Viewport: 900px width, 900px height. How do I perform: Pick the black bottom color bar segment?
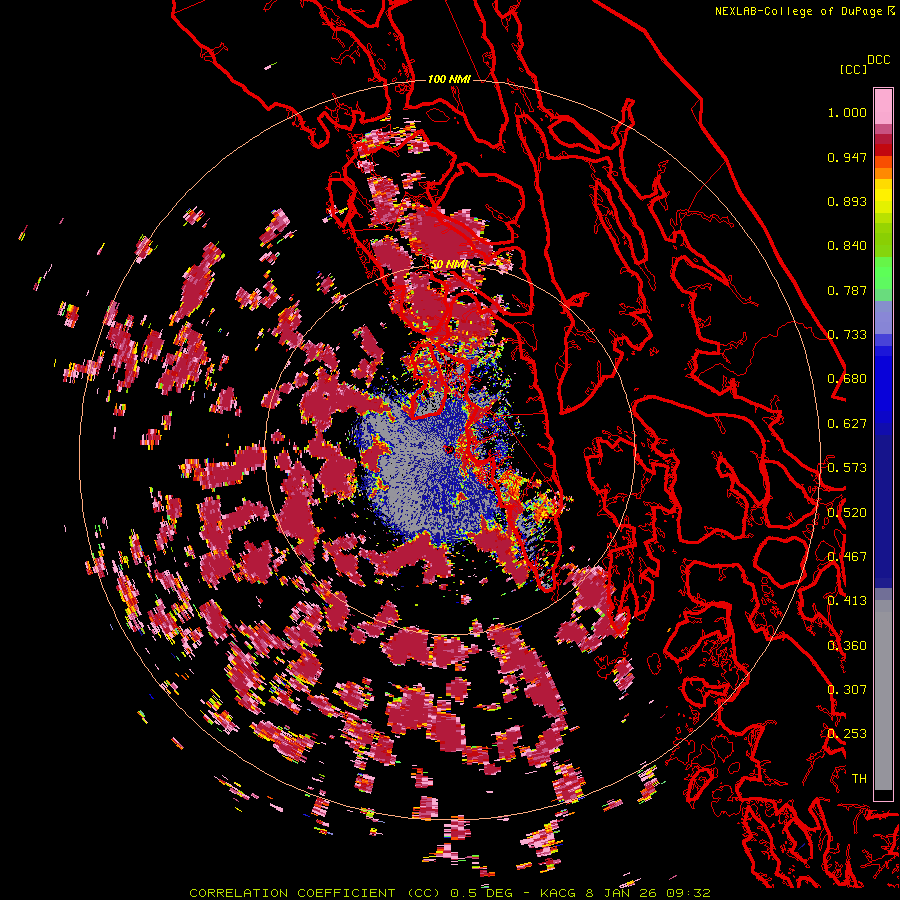(883, 795)
